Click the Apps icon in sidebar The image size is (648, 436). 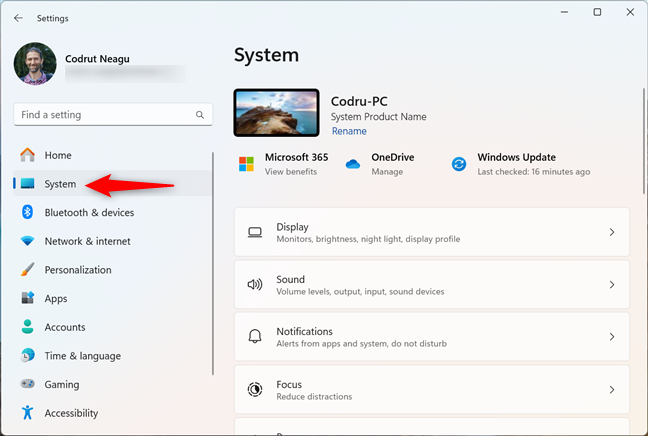coord(28,298)
